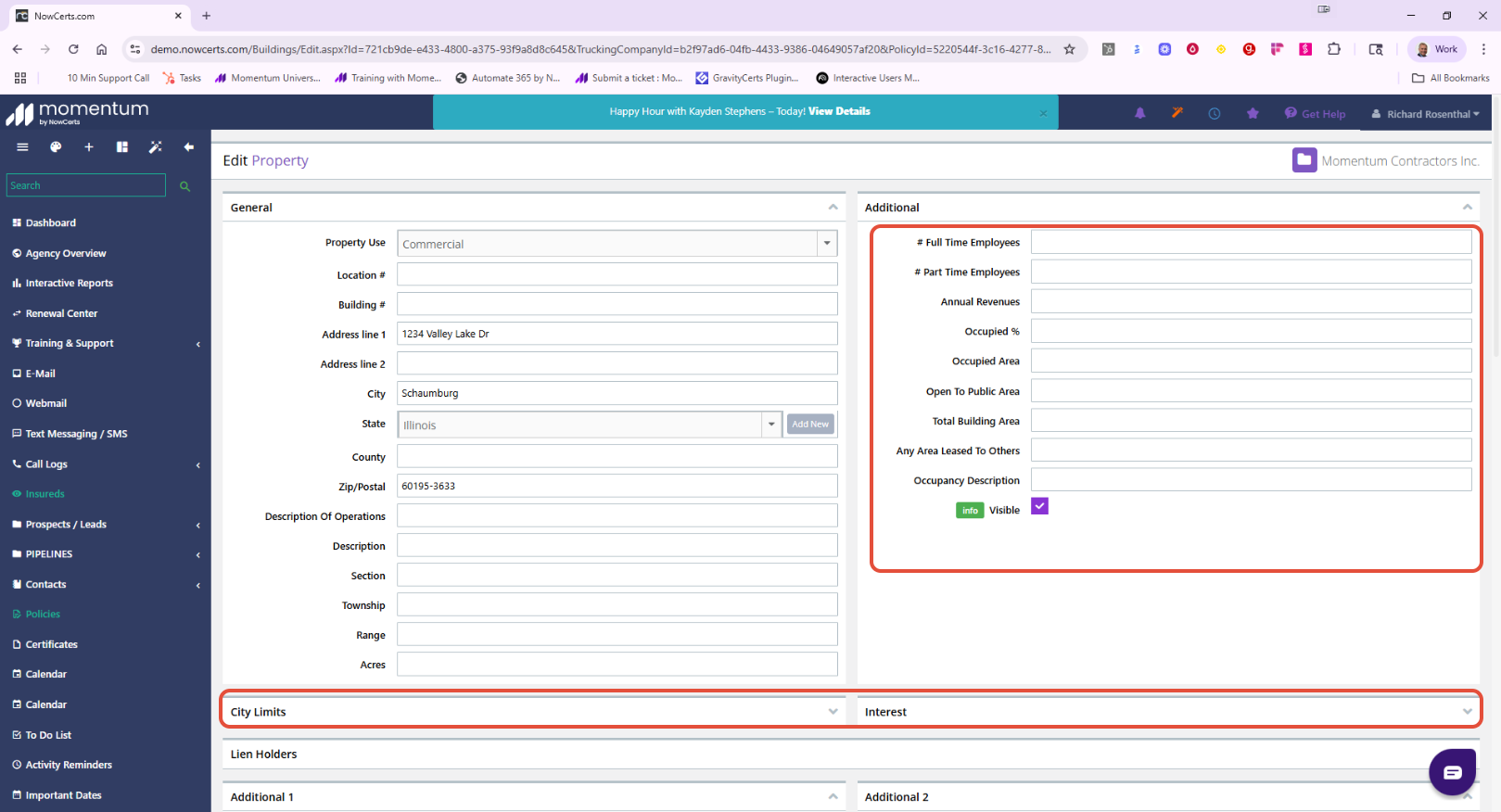This screenshot has height=812, width=1501.
Task: Open the browser Extensions puzzle icon
Action: [x=1334, y=49]
